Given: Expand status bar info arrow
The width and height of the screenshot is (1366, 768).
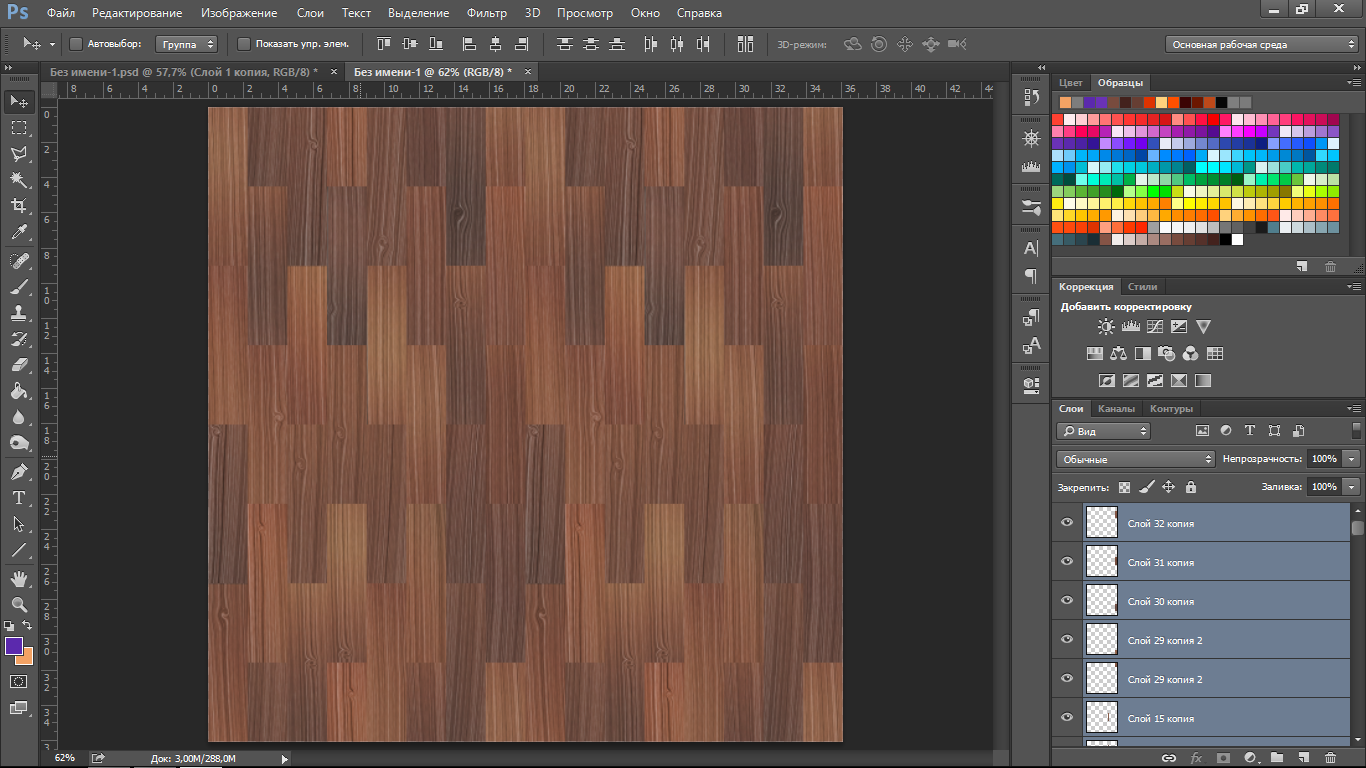Looking at the screenshot, I should point(285,759).
